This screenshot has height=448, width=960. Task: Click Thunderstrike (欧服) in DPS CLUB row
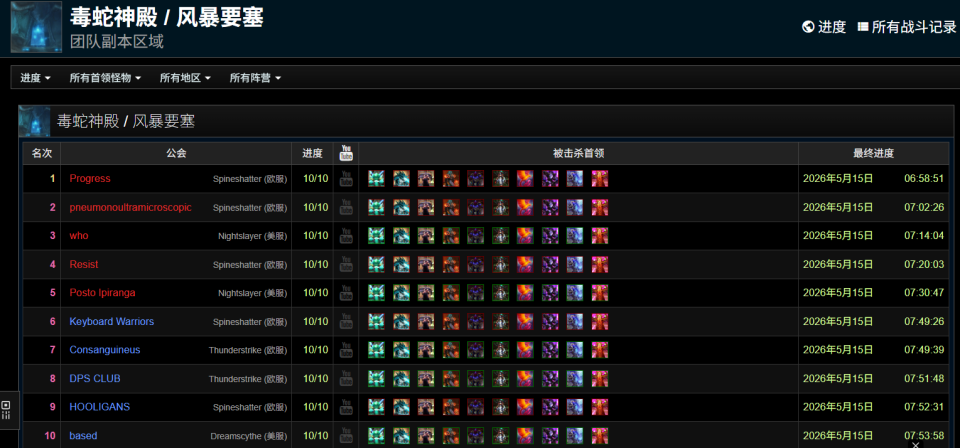point(248,379)
